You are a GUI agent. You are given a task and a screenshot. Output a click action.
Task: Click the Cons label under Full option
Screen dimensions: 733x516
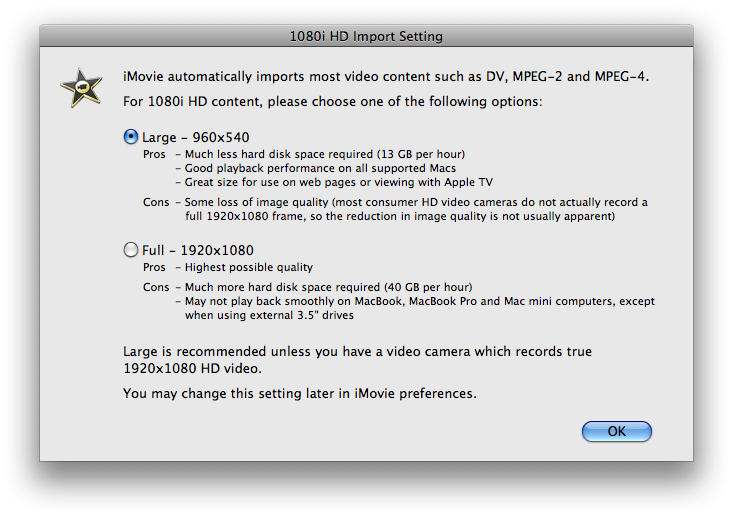pos(156,287)
